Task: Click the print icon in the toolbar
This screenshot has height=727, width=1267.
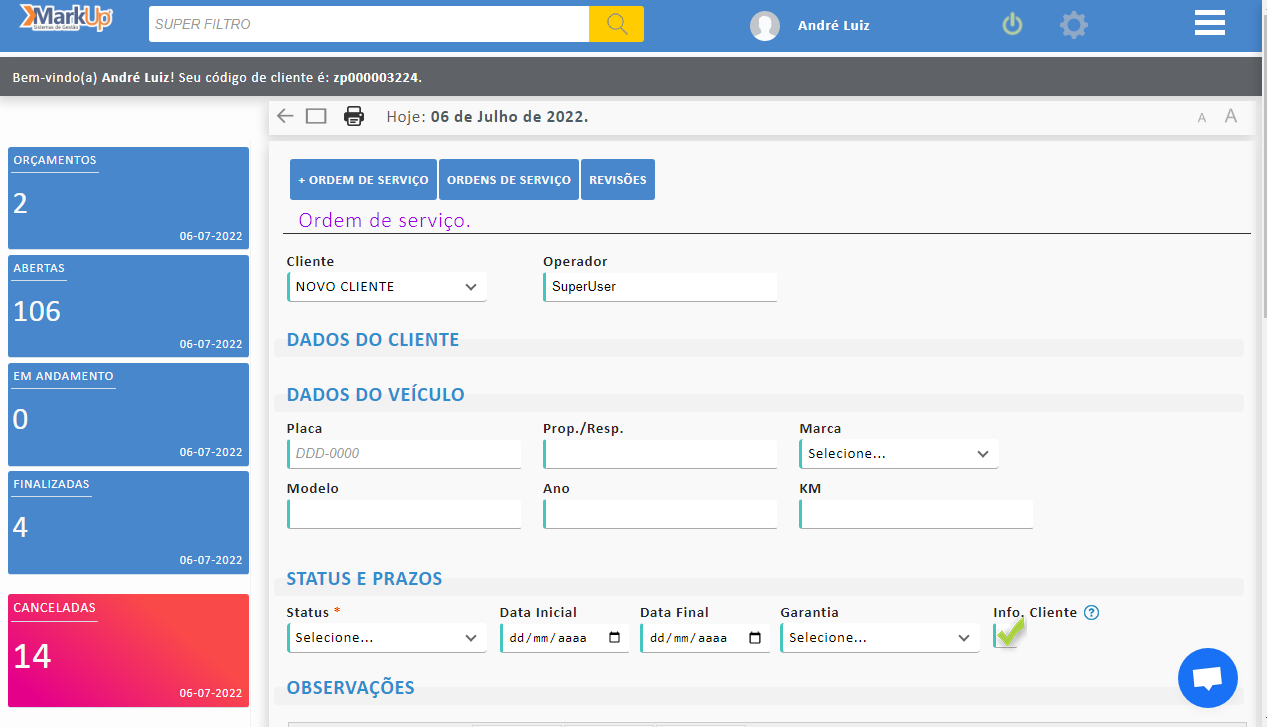Action: [353, 116]
